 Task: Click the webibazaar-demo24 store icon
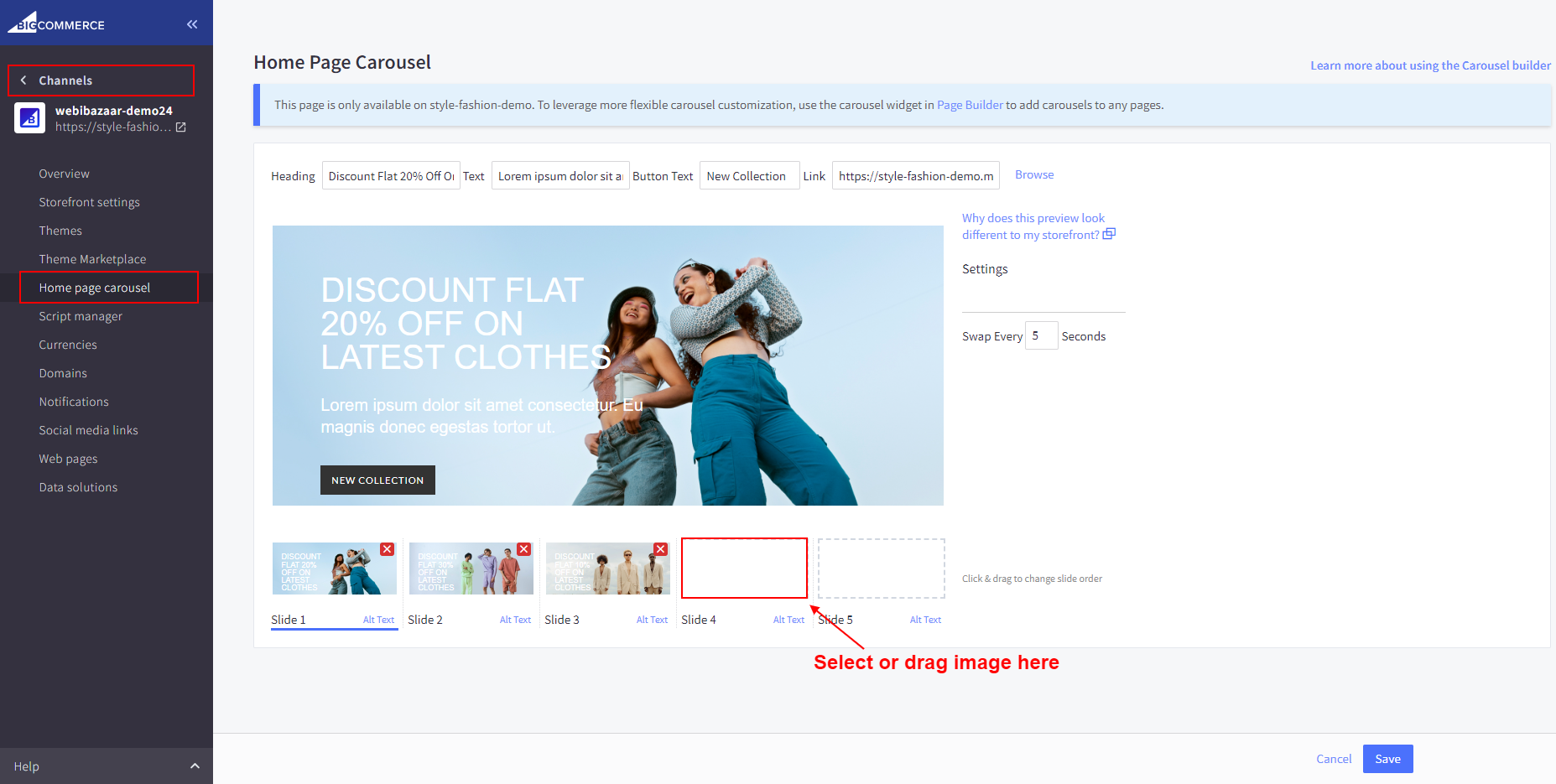point(29,118)
